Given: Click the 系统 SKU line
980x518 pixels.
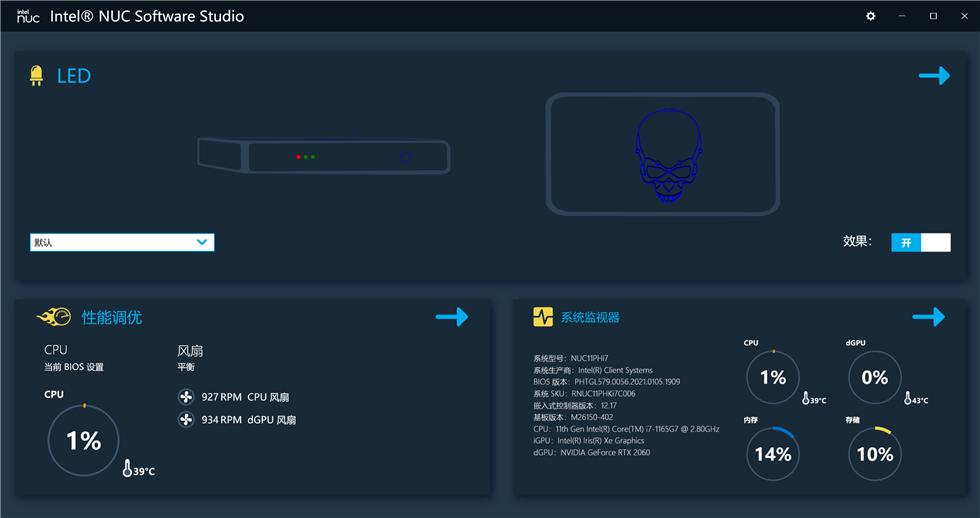Looking at the screenshot, I should click(584, 394).
